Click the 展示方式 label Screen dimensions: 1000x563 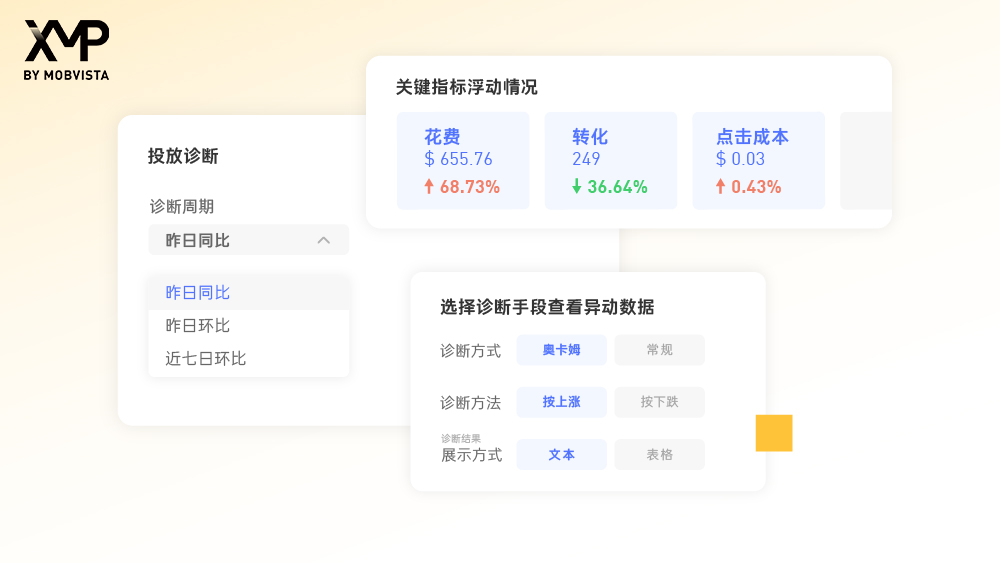coord(471,455)
